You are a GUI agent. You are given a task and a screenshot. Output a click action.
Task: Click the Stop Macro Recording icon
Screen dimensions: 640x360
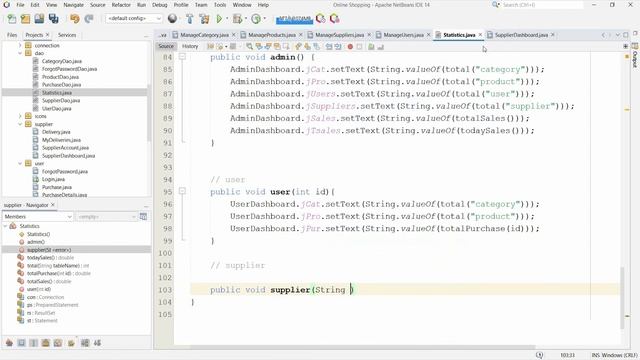tap(359, 47)
